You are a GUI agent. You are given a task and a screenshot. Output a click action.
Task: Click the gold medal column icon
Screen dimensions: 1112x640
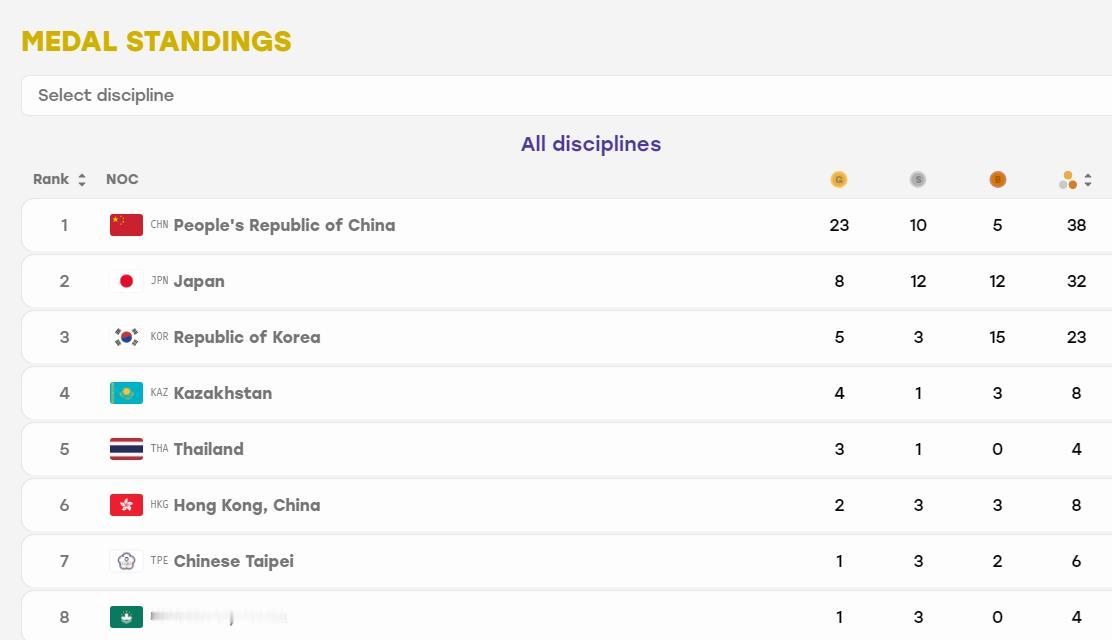point(839,180)
